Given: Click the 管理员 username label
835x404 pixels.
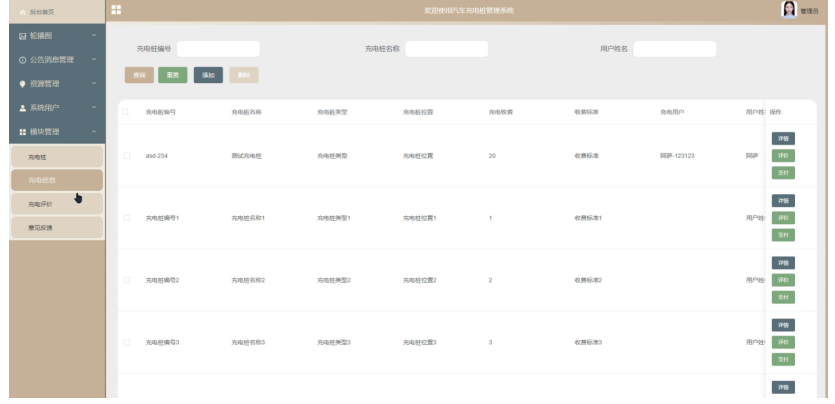Looking at the screenshot, I should [x=809, y=11].
